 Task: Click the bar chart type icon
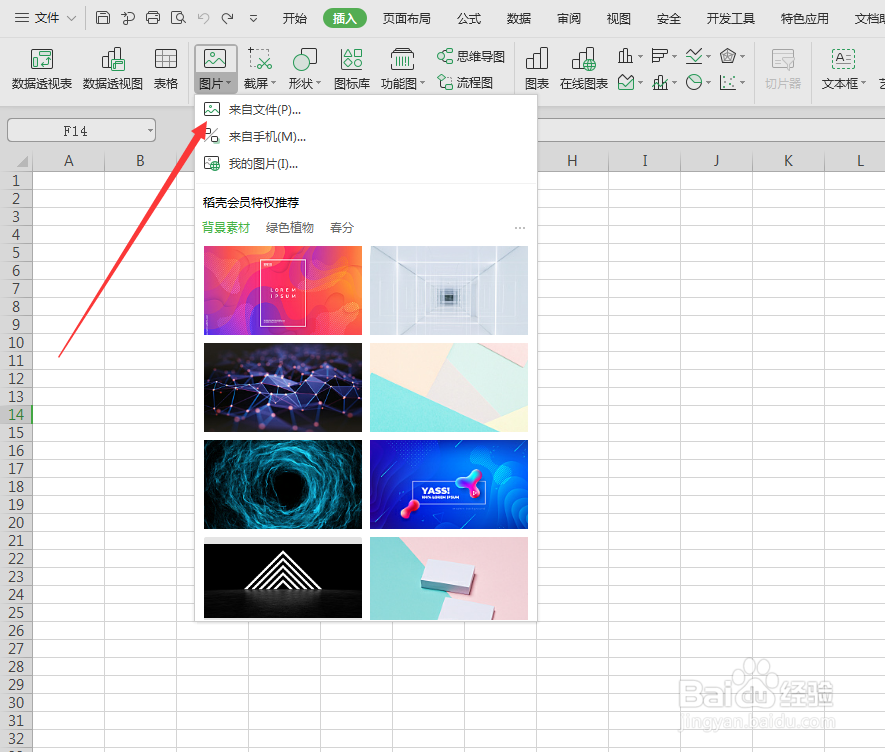(x=659, y=56)
